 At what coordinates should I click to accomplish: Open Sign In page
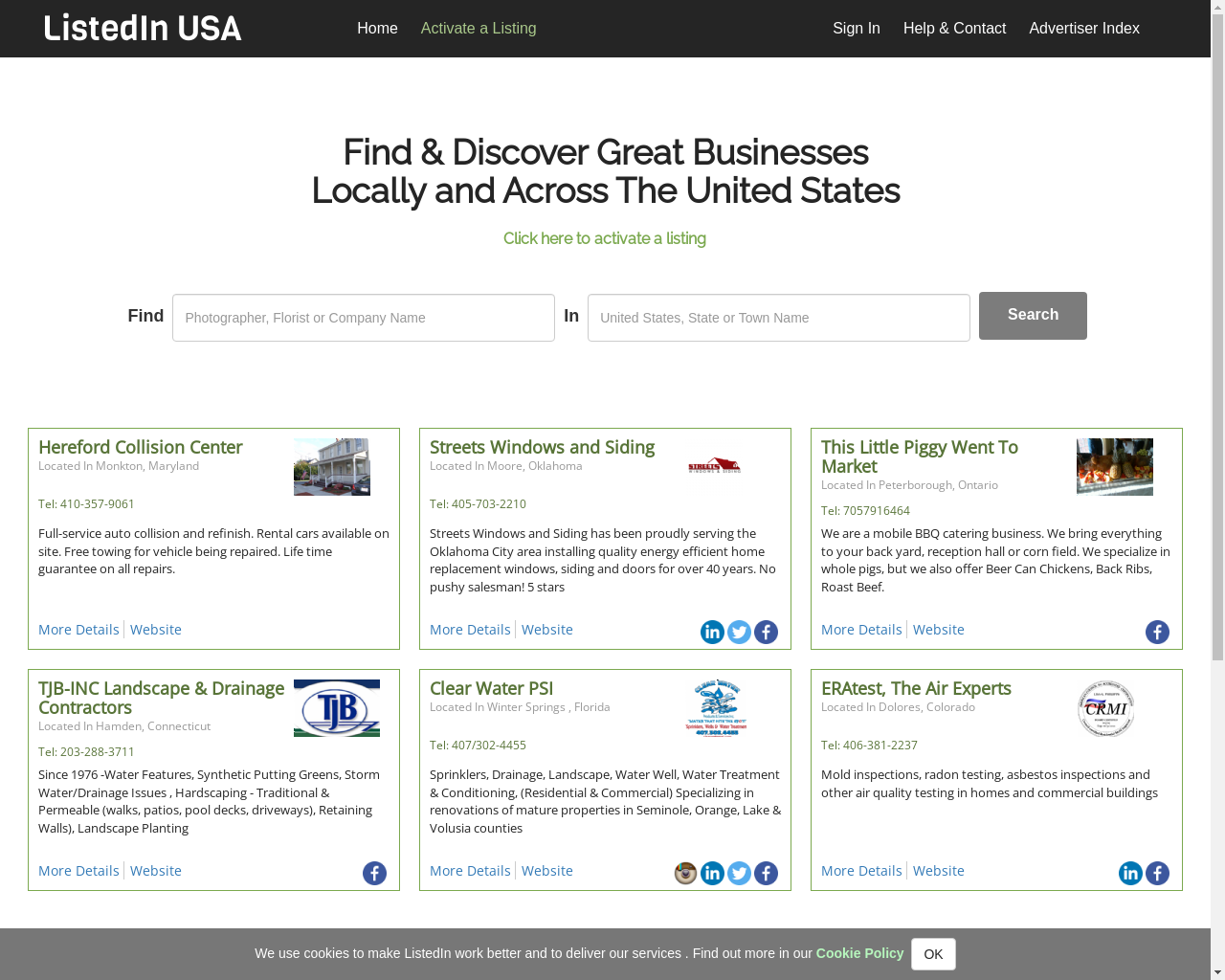857,29
